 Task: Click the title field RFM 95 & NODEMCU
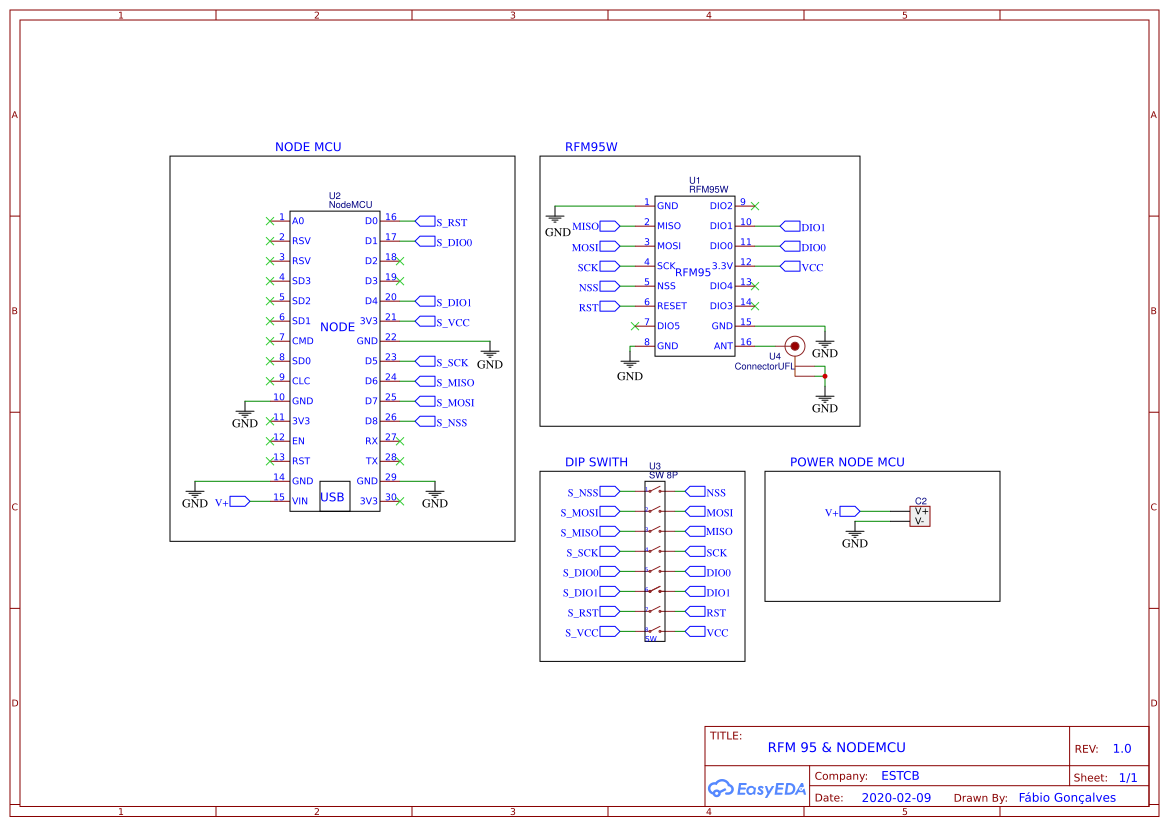tap(836, 747)
